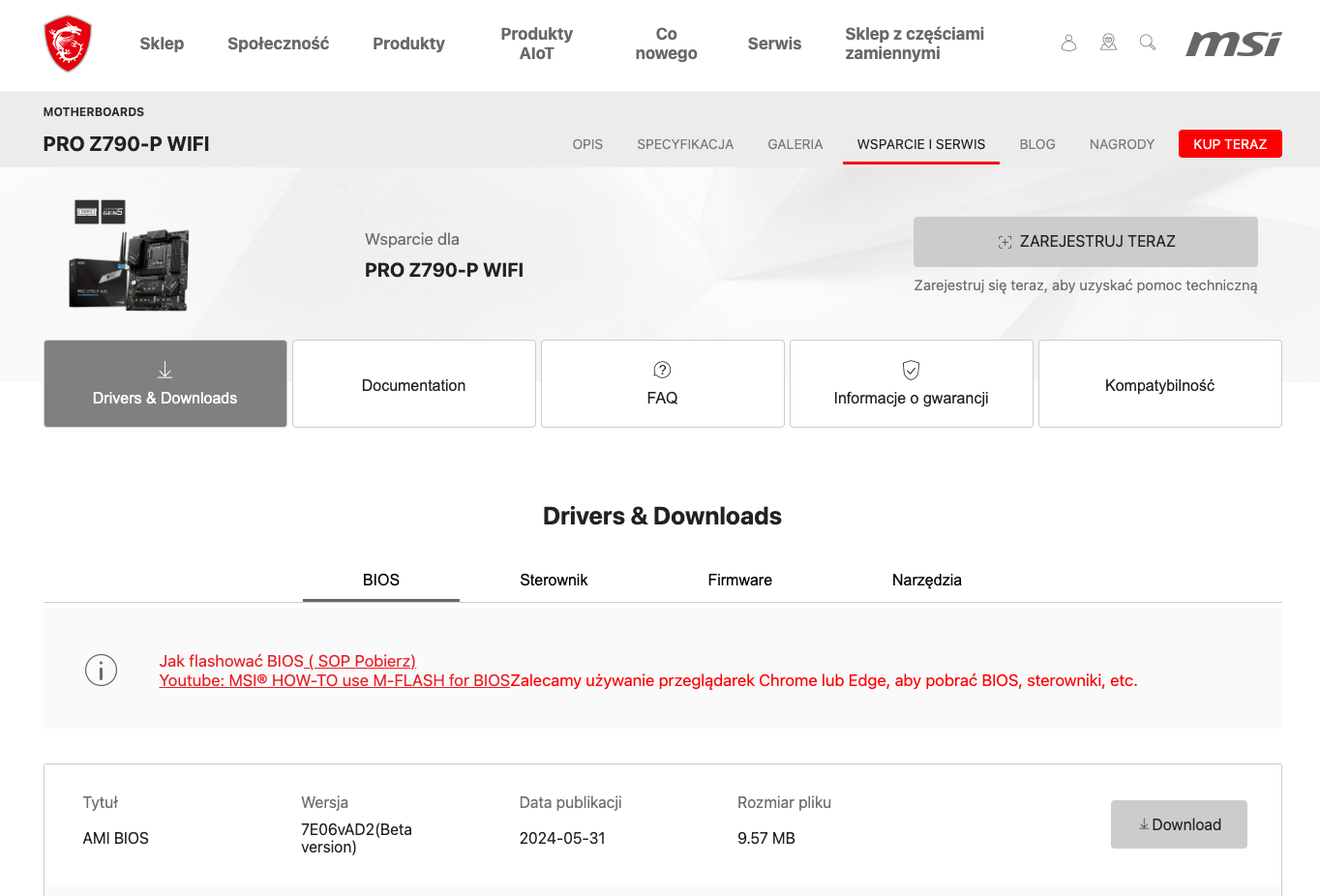Screen dimensions: 1320x896
Task: Click the info circle icon in notice
Action: 101,670
